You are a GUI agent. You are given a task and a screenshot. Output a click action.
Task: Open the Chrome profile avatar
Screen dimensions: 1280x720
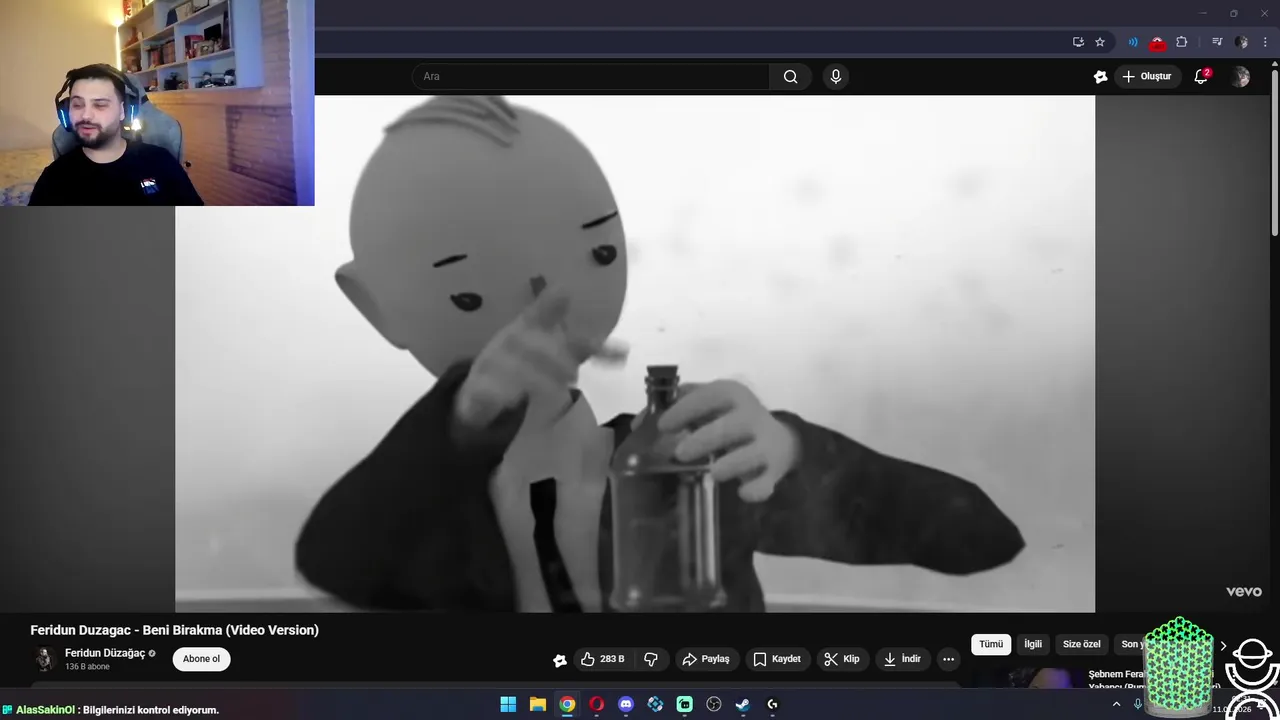[1241, 42]
